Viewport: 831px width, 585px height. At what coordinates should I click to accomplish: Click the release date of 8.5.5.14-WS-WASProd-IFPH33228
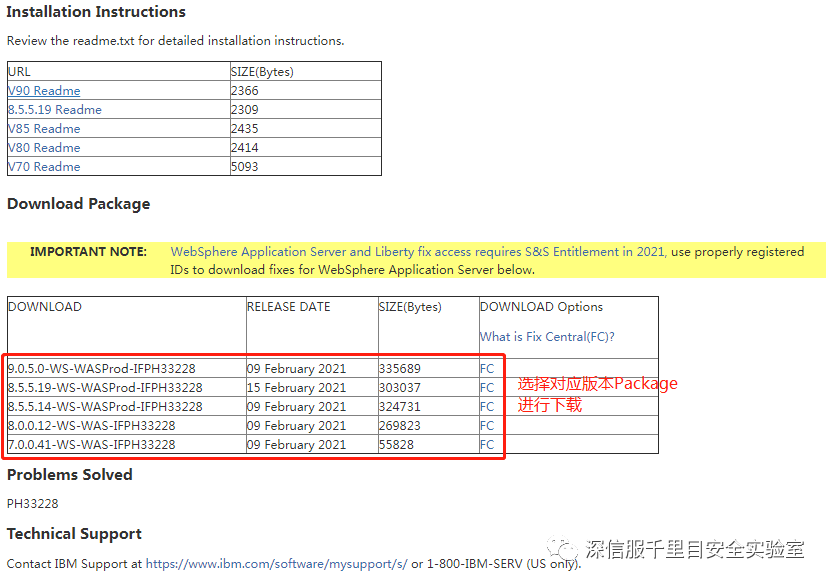tap(296, 407)
